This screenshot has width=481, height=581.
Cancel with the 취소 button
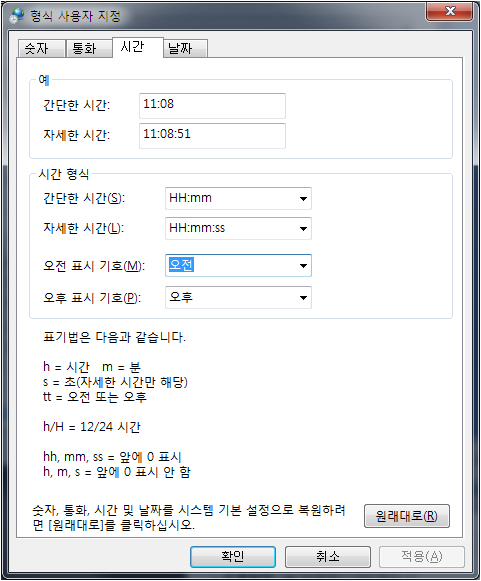328,557
